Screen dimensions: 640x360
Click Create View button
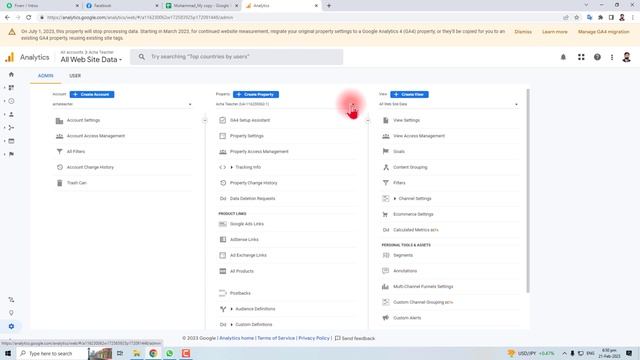[409, 95]
